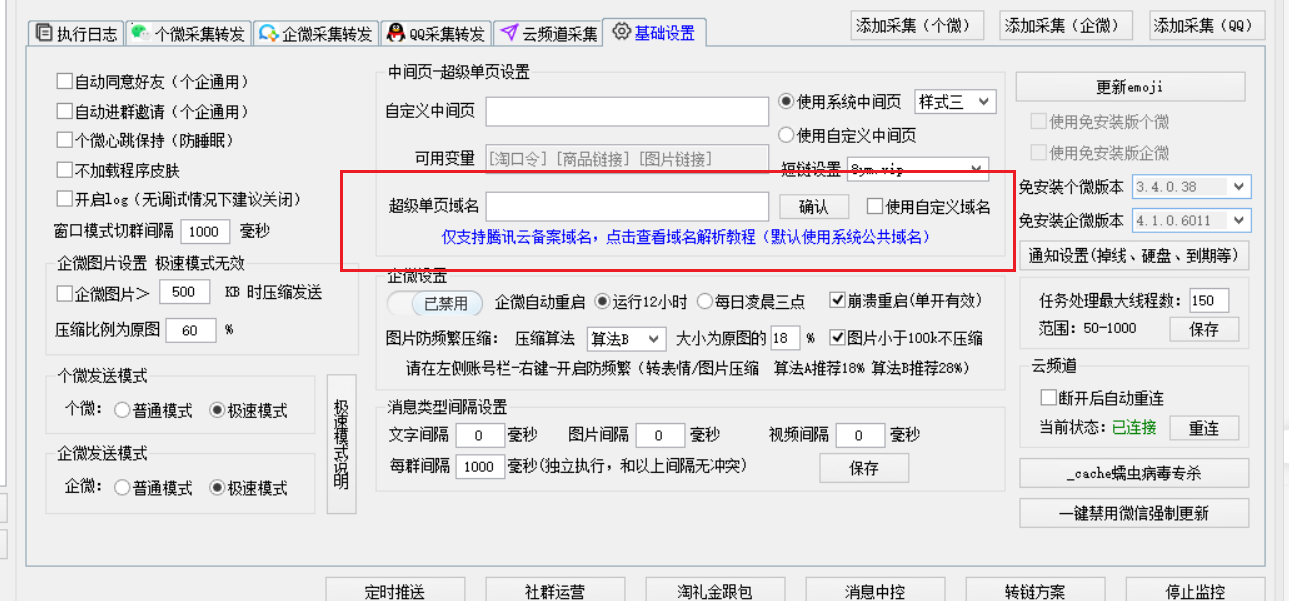The width and height of the screenshot is (1289, 601).
Task: Choose 企微 极速模式 radio button
Action: [x=216, y=488]
